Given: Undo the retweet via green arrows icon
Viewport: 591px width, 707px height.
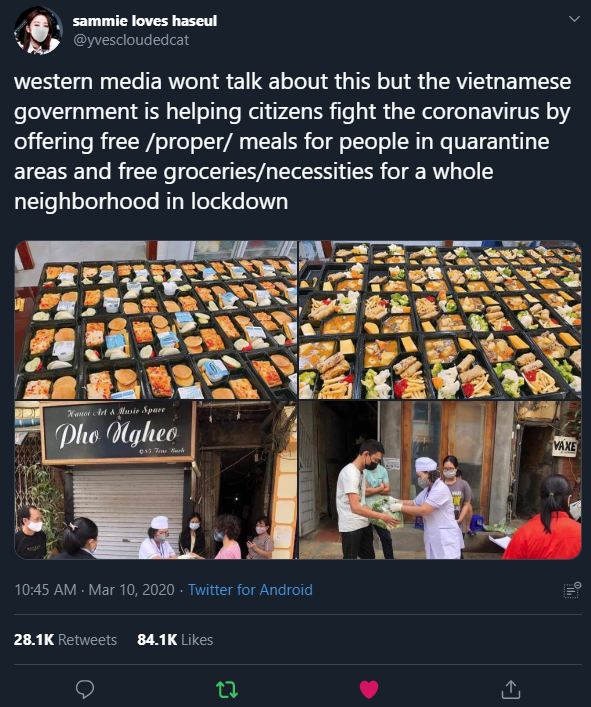Looking at the screenshot, I should point(227,689).
